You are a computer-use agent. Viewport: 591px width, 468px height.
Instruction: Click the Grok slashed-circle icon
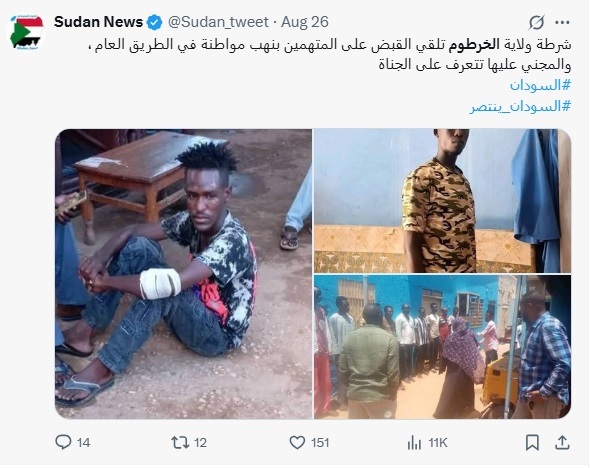point(536,23)
